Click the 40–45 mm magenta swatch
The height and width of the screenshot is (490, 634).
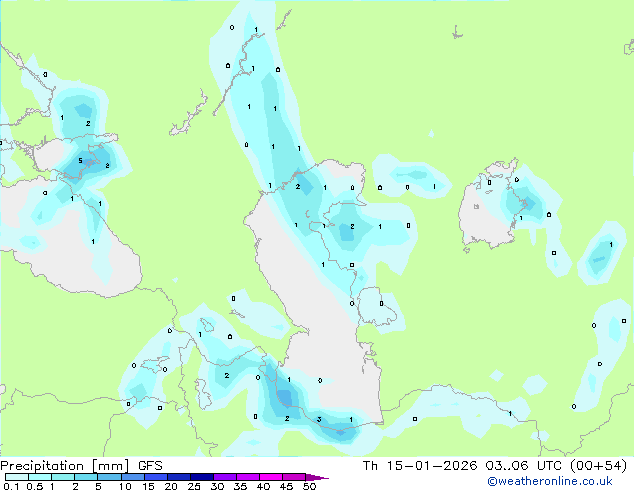pyautogui.click(x=271, y=477)
